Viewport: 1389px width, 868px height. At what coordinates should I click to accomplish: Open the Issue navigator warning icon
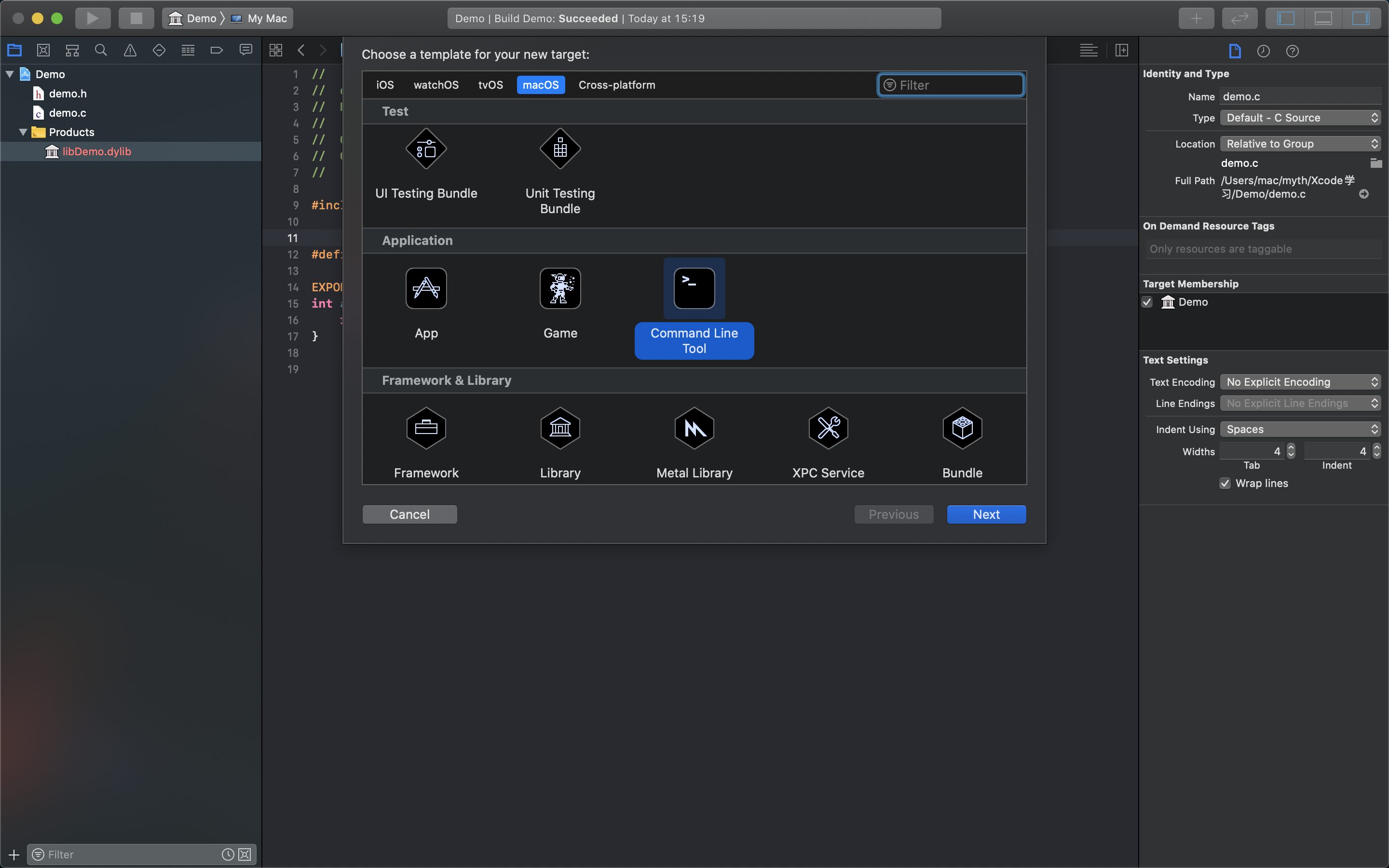click(x=130, y=51)
